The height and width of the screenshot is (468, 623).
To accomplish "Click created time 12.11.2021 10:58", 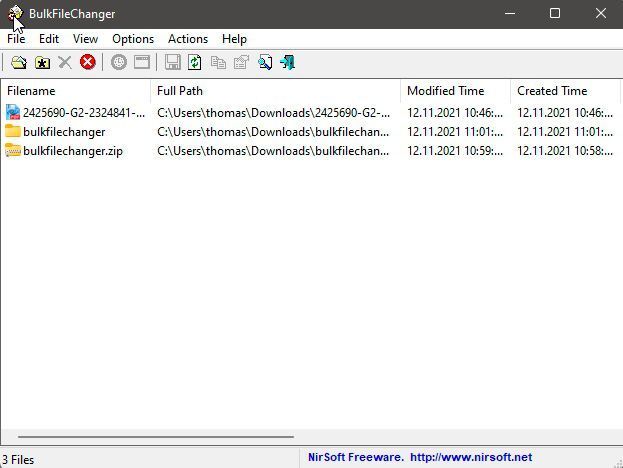I will point(565,151).
